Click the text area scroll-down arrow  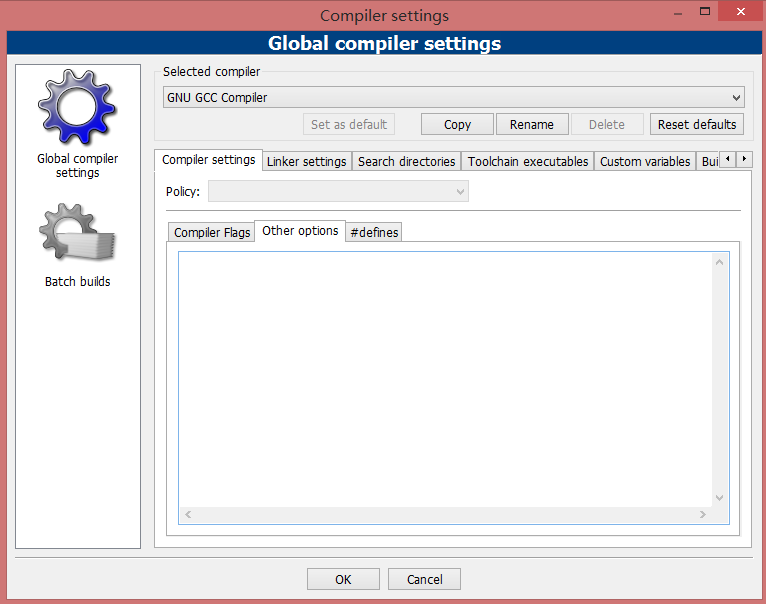click(719, 497)
